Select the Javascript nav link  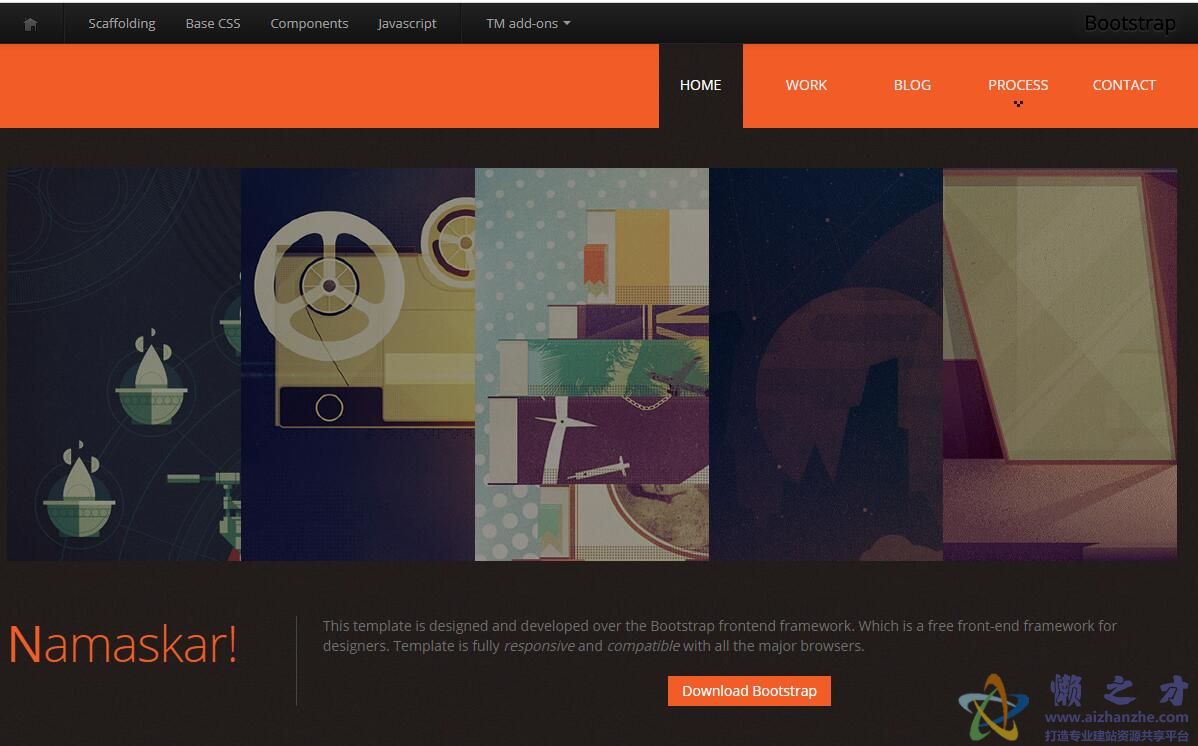click(406, 24)
